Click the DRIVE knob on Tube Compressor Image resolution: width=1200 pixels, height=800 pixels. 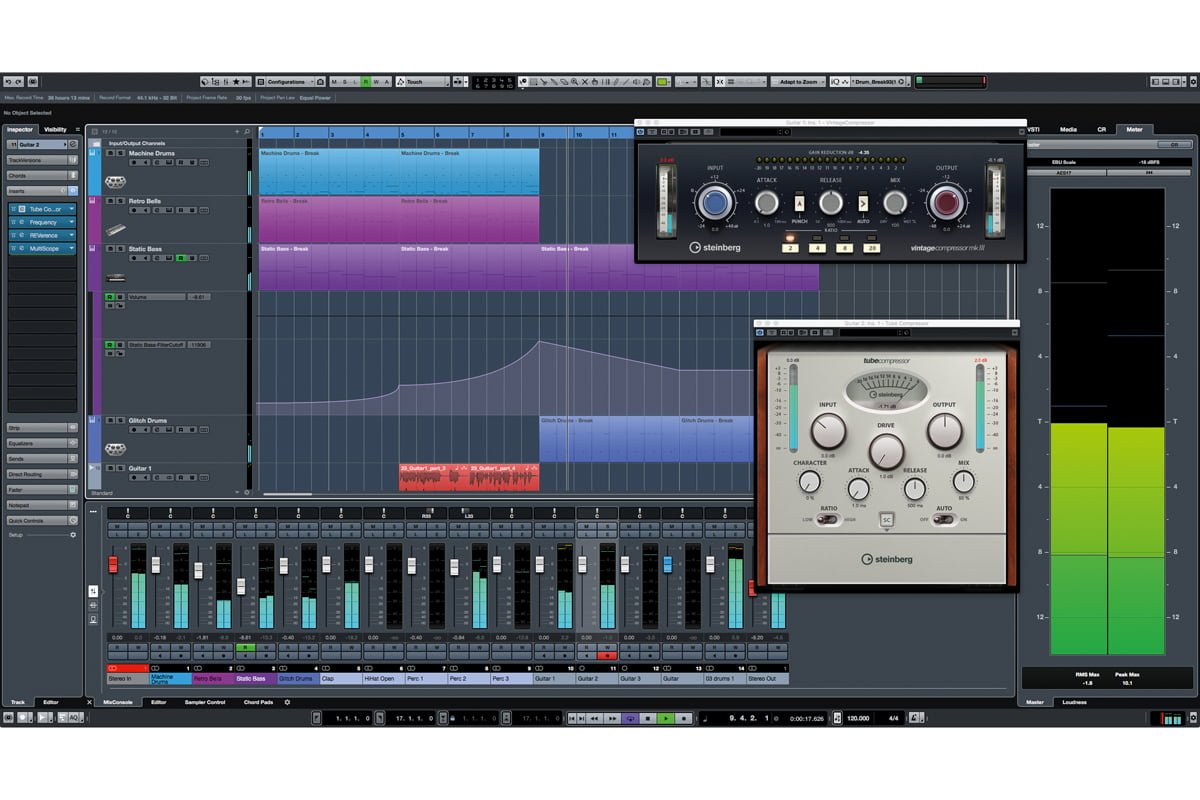coord(886,451)
